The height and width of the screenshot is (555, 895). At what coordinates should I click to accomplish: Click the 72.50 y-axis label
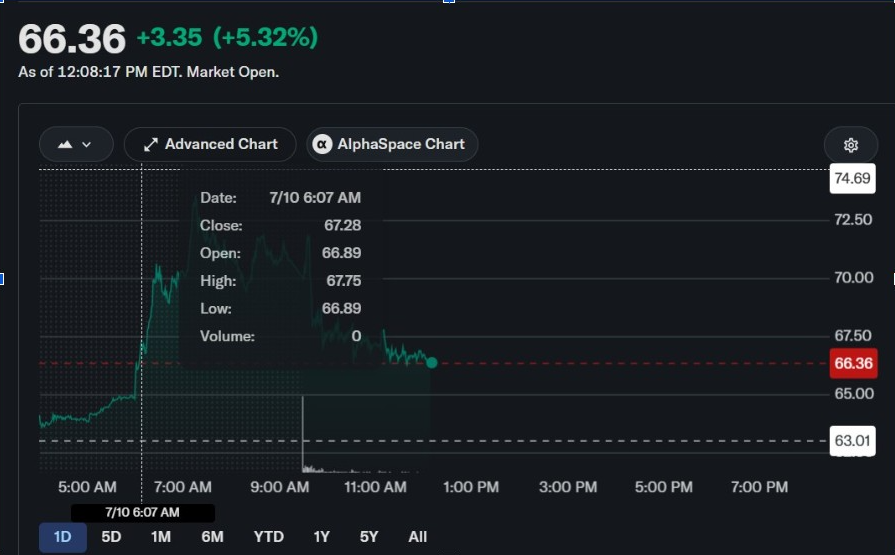click(853, 220)
